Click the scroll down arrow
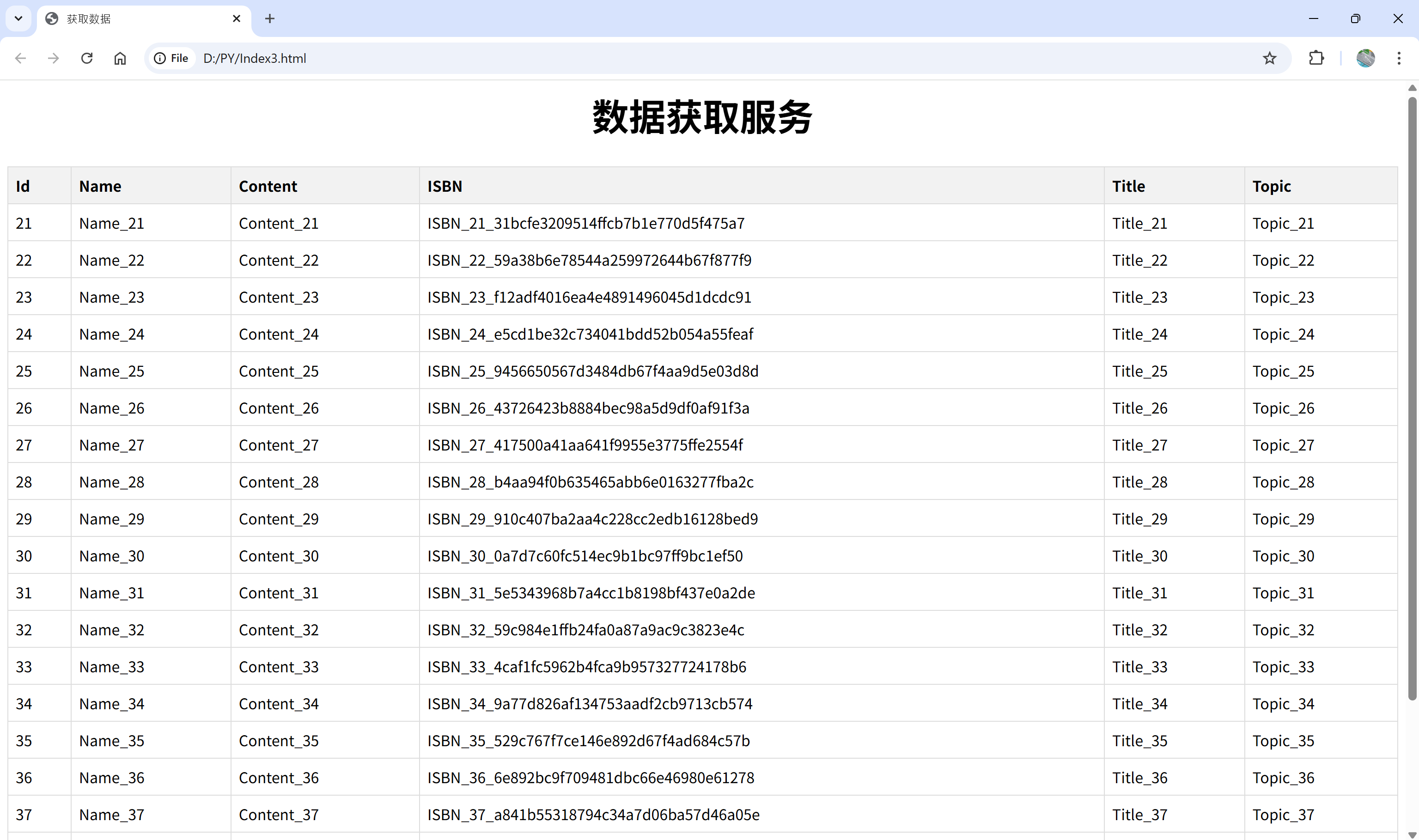 [x=1412, y=834]
